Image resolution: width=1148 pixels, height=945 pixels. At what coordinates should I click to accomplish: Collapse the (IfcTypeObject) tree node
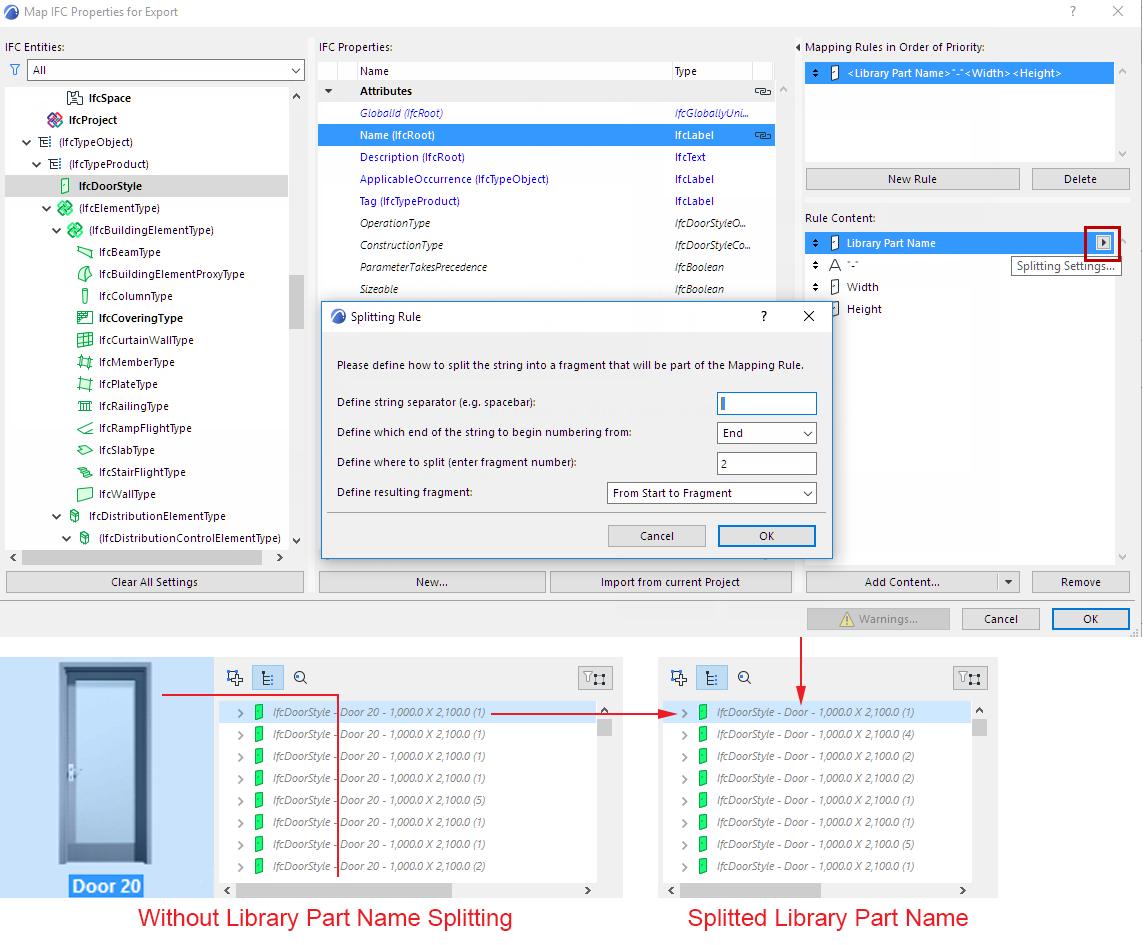[x=26, y=142]
